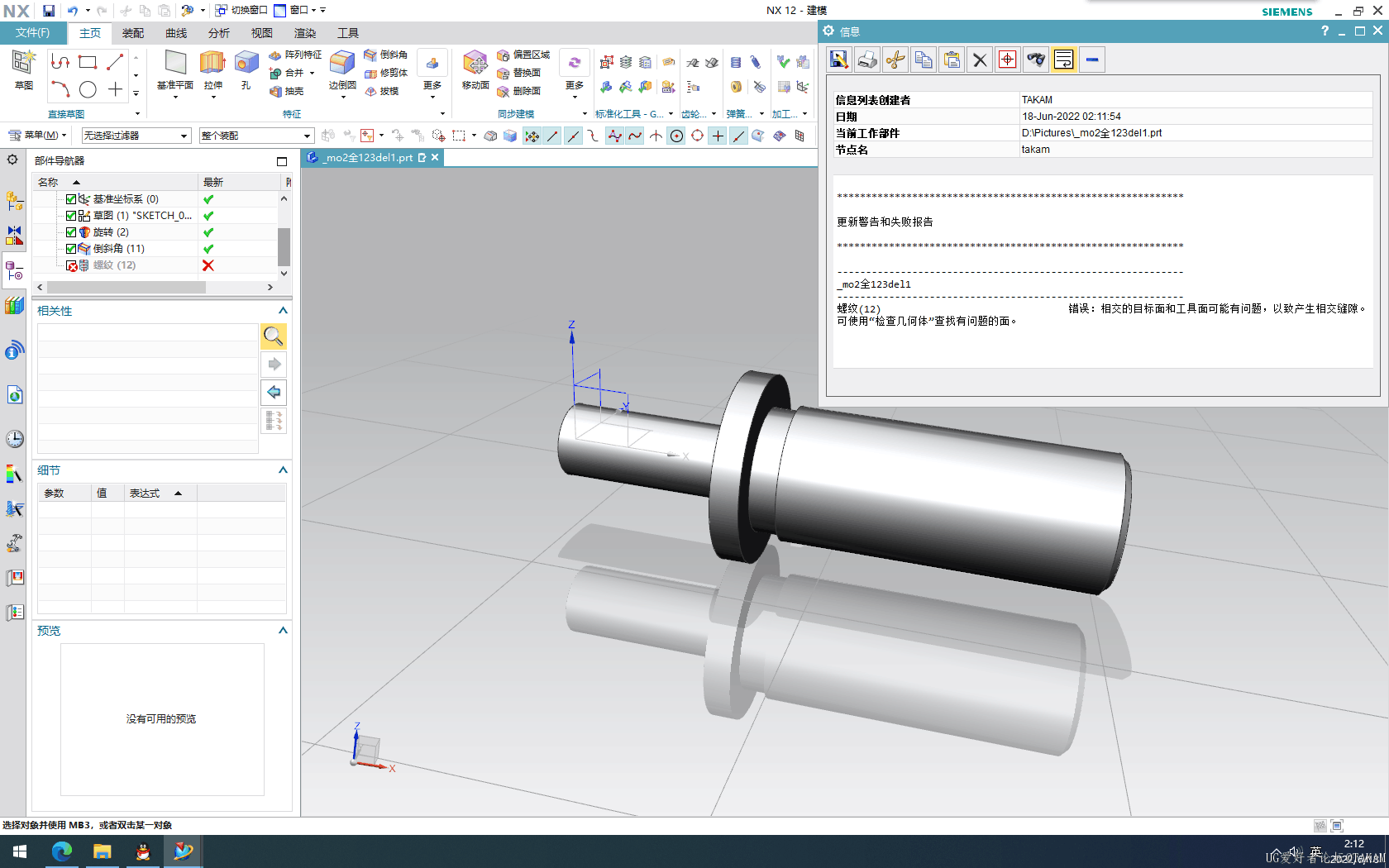Uncheck the 倒斜角 (11) feature checkbox

71,249
